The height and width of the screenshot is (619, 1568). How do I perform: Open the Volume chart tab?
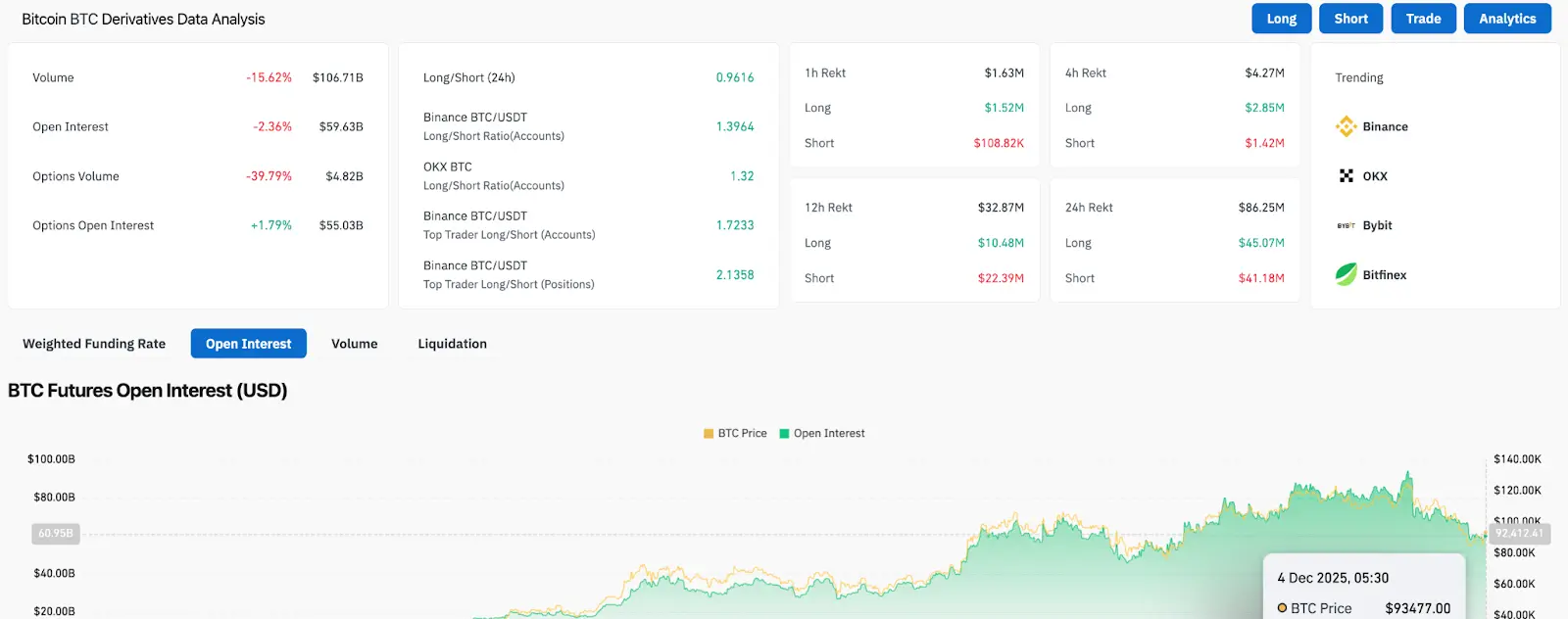(x=355, y=344)
